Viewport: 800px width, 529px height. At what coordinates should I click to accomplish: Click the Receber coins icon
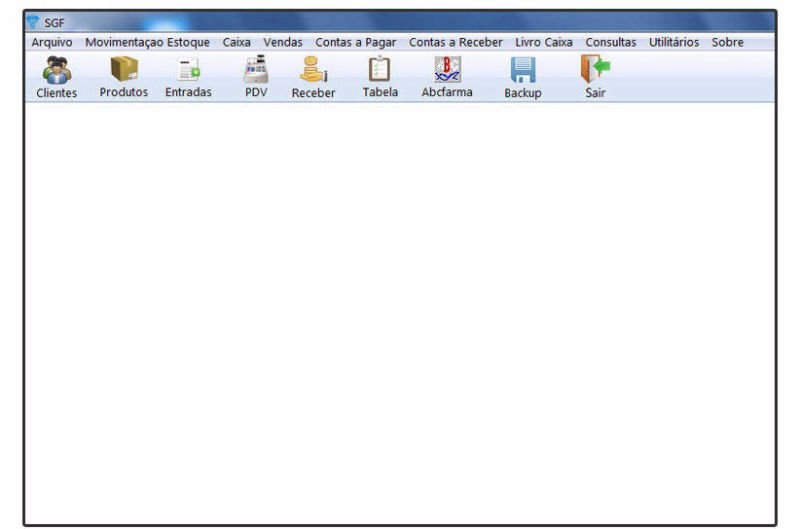(313, 70)
